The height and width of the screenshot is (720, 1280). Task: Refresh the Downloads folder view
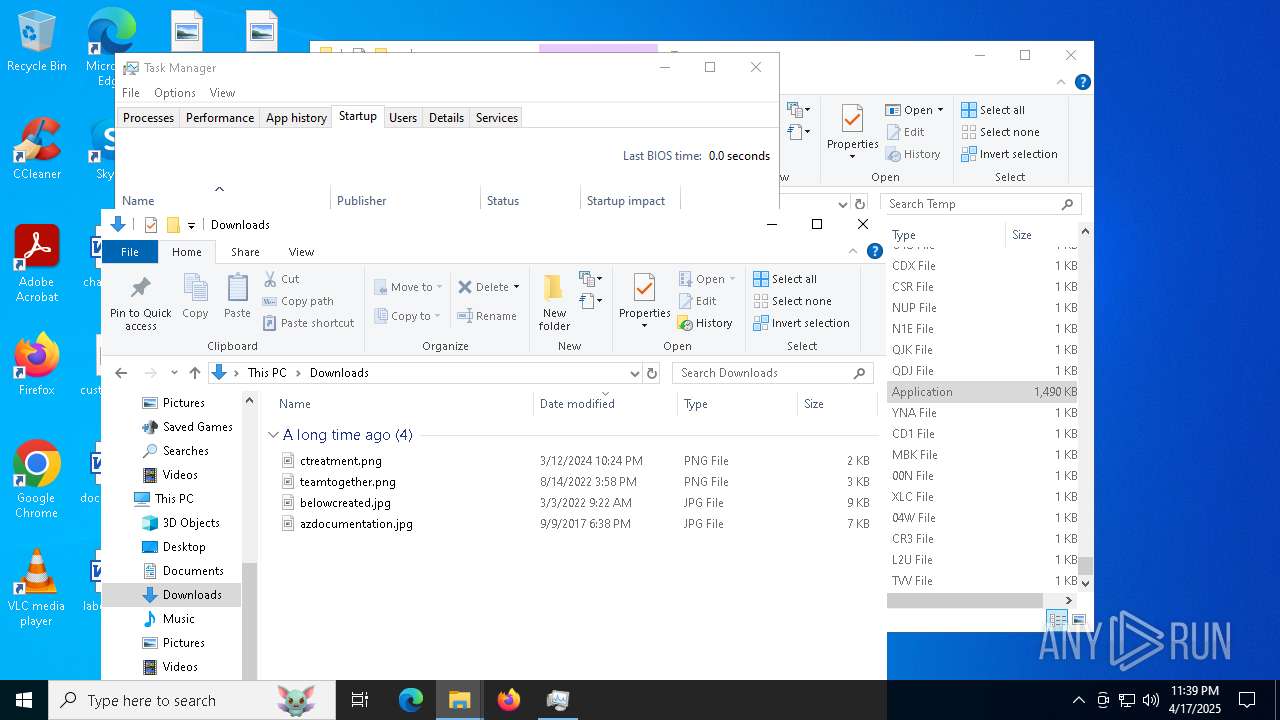point(652,373)
